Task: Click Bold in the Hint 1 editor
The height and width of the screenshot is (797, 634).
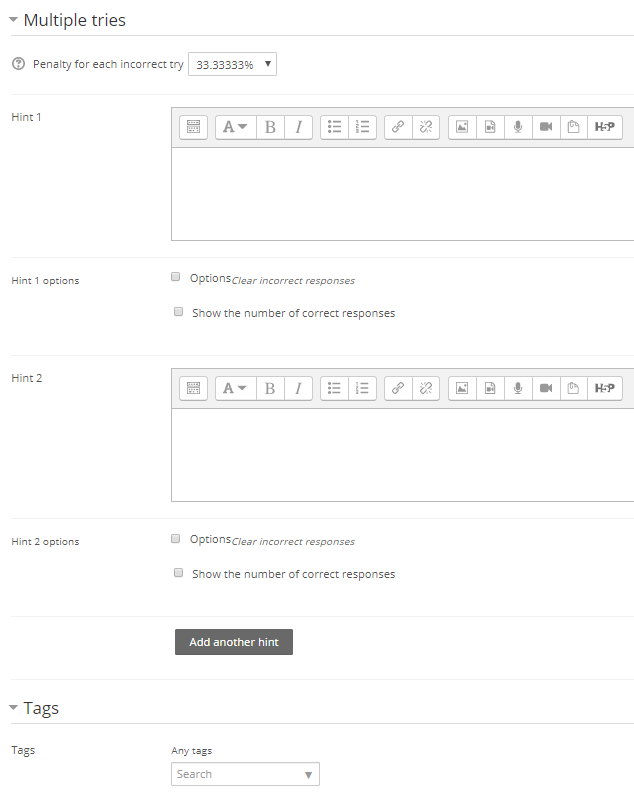Action: pyautogui.click(x=270, y=127)
